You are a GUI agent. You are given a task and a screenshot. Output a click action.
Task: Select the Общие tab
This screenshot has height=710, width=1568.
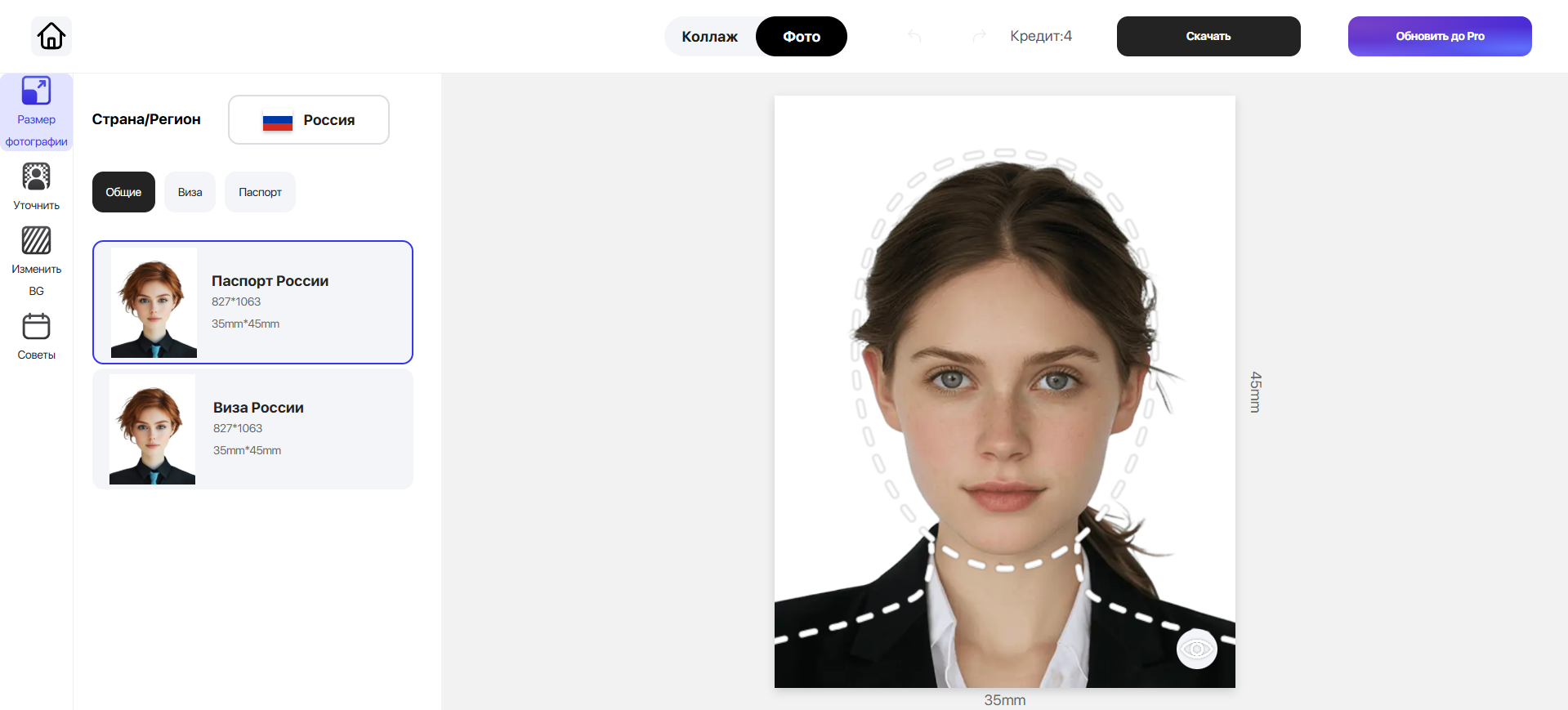click(123, 192)
